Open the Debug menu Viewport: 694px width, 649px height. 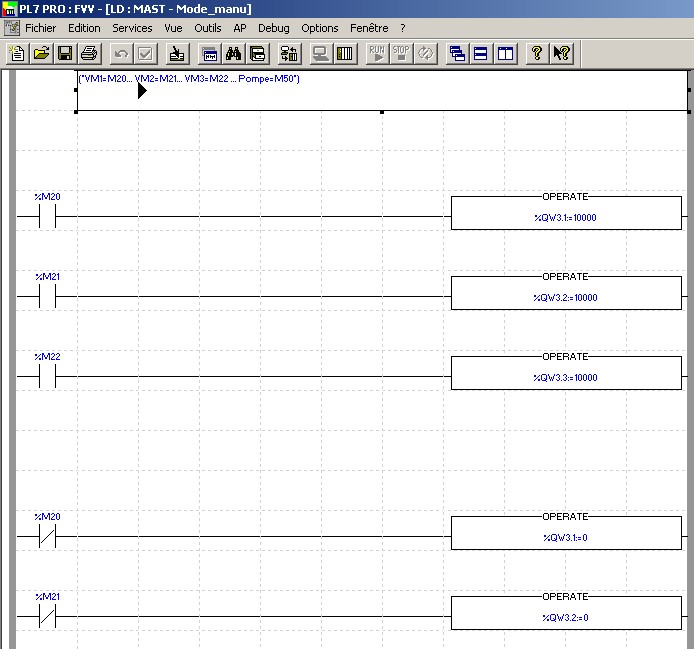tap(273, 28)
